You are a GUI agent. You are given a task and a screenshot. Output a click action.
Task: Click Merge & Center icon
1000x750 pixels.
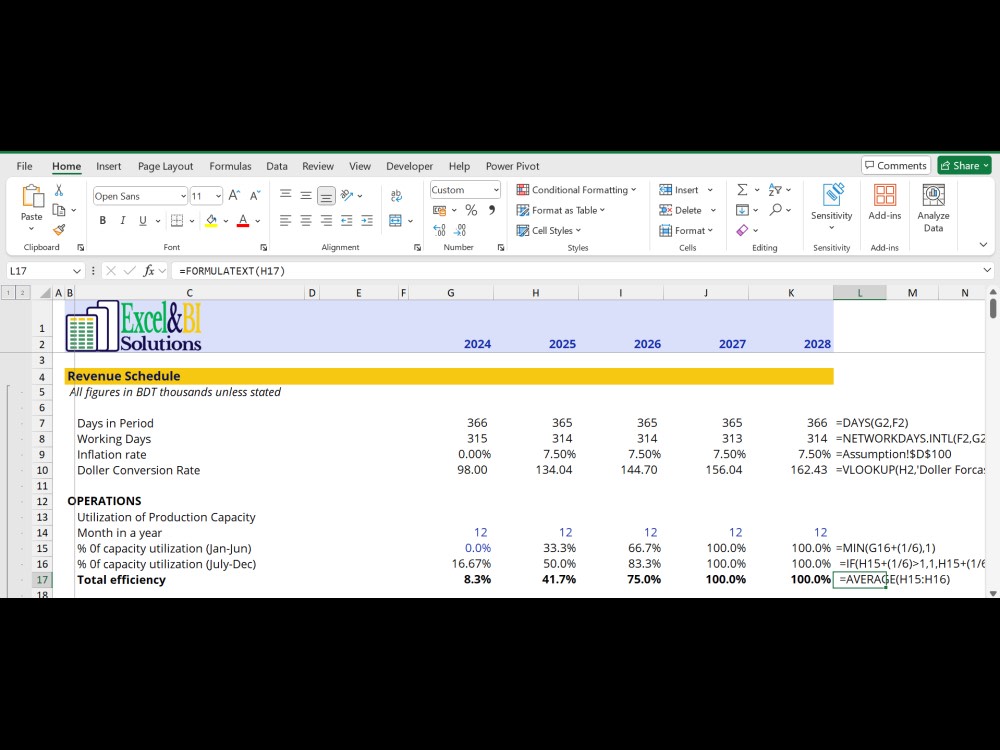coord(395,221)
